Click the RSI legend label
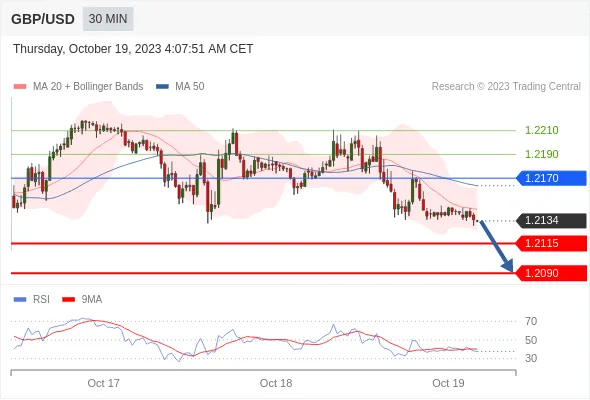This screenshot has width=590, height=400. point(41,300)
